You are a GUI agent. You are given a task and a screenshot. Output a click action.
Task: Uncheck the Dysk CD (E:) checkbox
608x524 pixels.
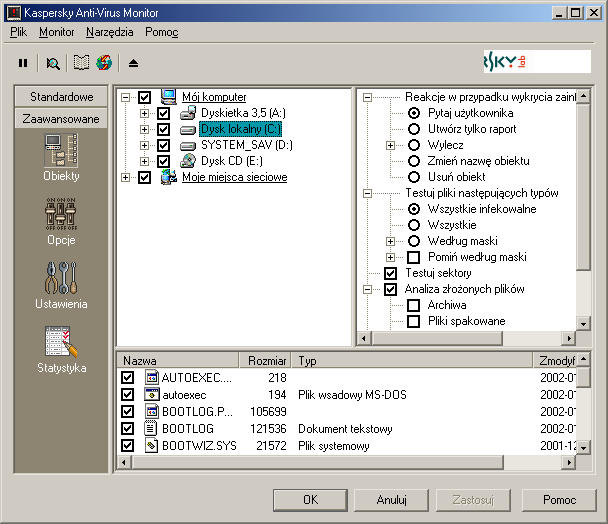[x=164, y=161]
